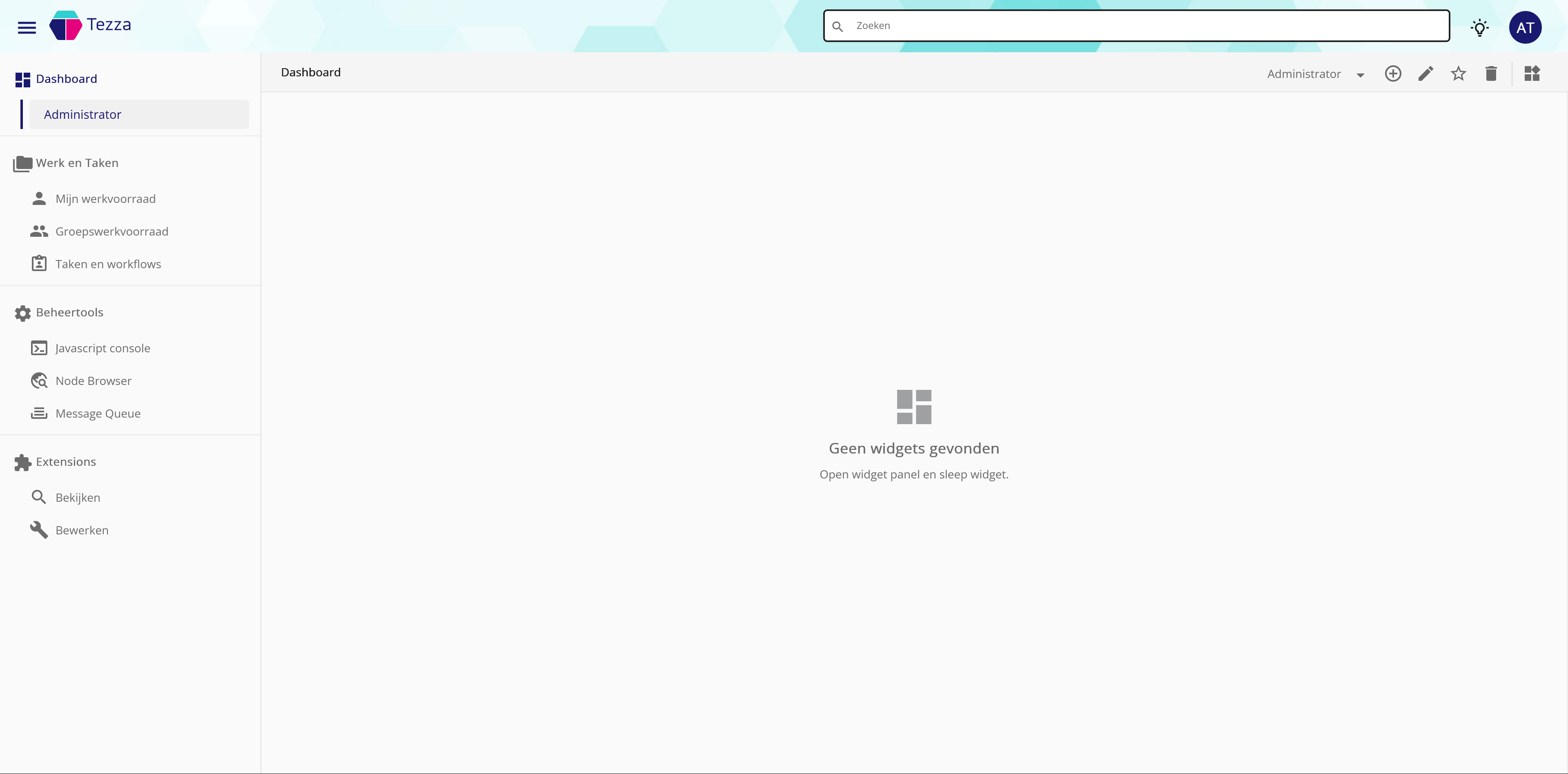Open Bekijken under Extensions
Viewport: 1568px width, 774px height.
coord(78,498)
